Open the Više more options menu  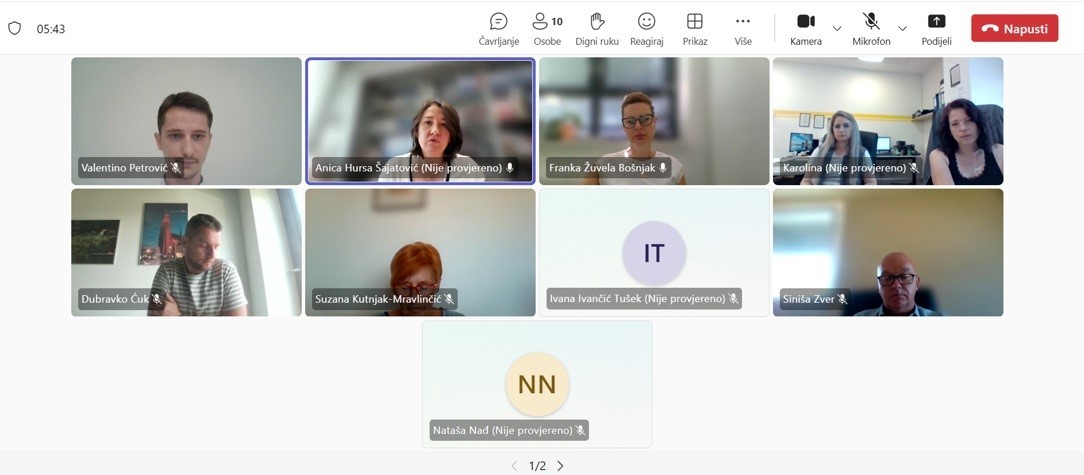pyautogui.click(x=742, y=28)
